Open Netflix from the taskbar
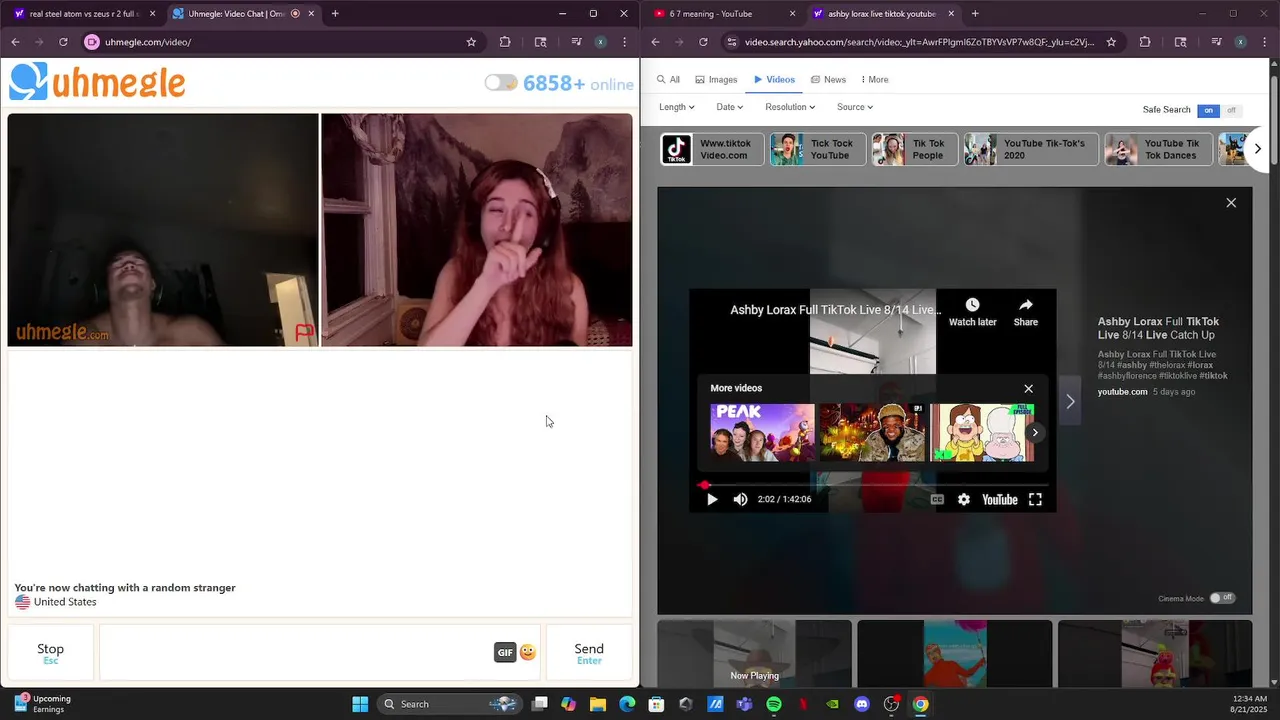 [x=803, y=704]
